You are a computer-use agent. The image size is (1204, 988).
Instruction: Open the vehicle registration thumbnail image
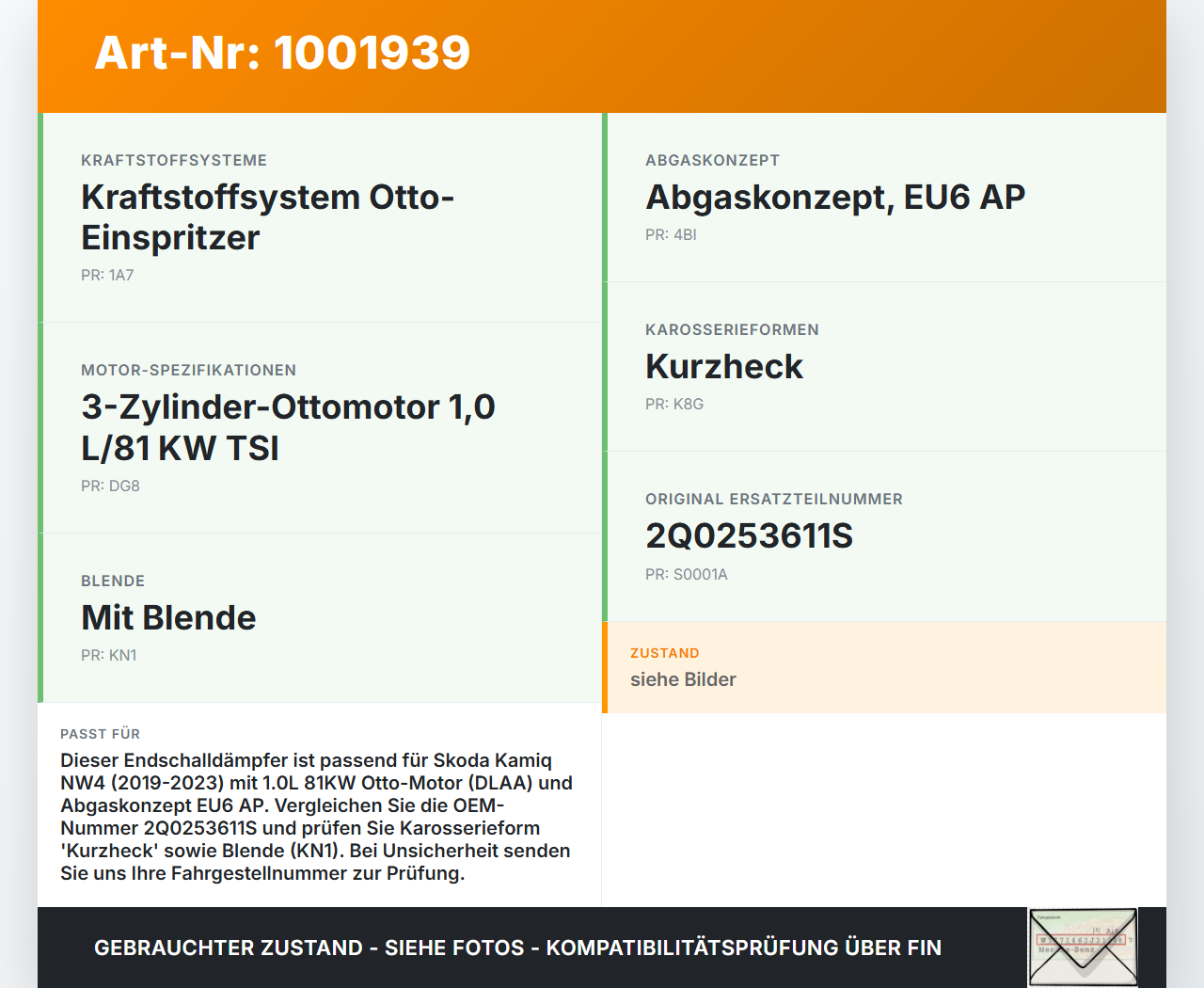(1083, 948)
